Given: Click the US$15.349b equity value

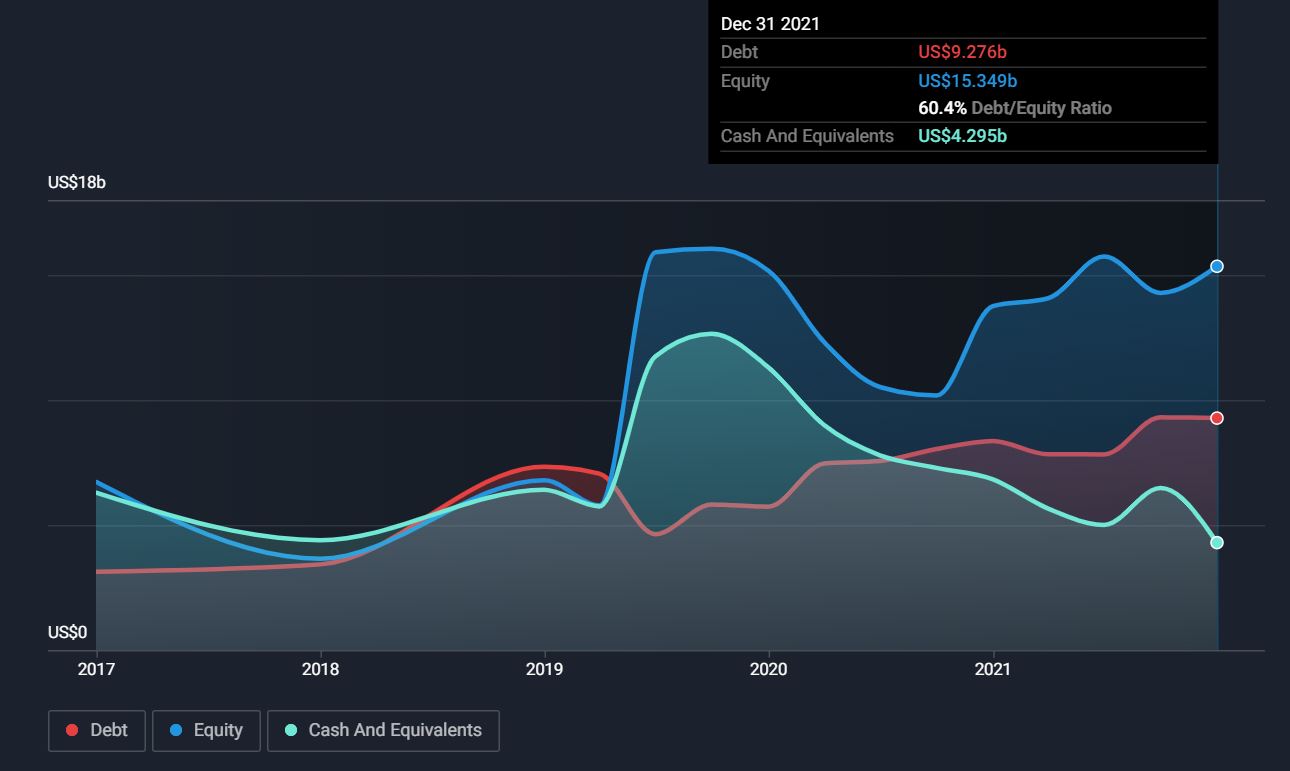Looking at the screenshot, I should [967, 80].
